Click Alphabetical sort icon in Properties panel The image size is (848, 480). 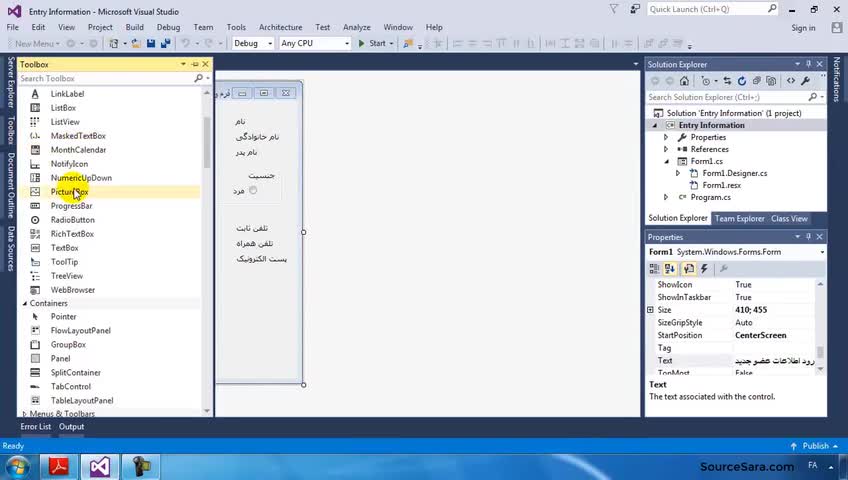tap(670, 269)
